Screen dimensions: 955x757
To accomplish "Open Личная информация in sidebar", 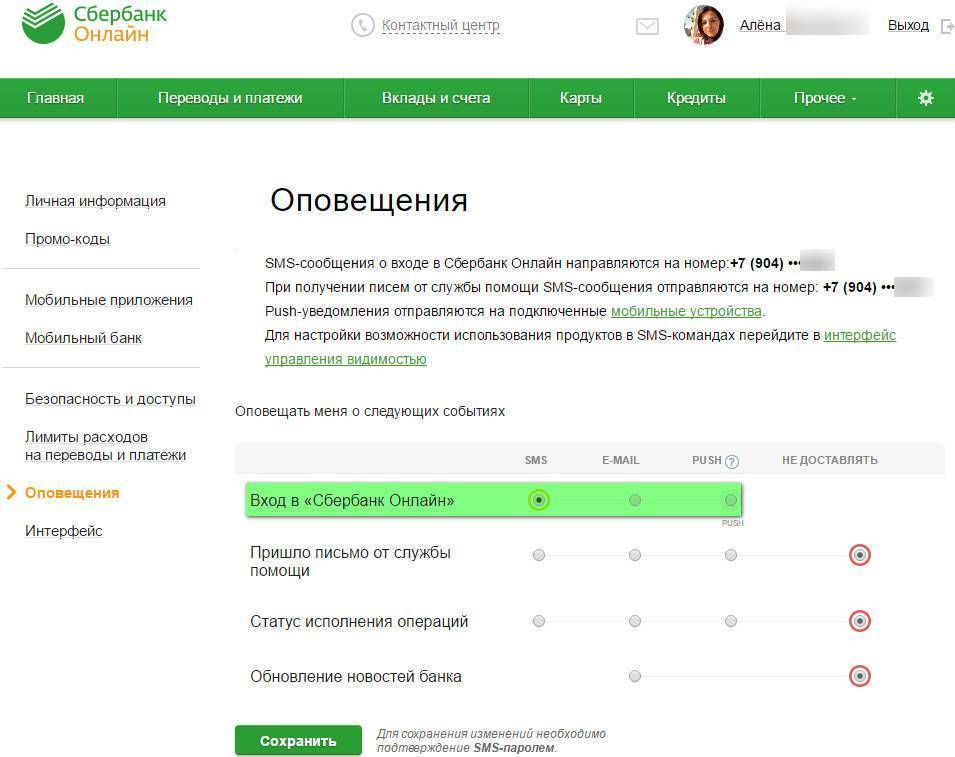I will point(96,201).
